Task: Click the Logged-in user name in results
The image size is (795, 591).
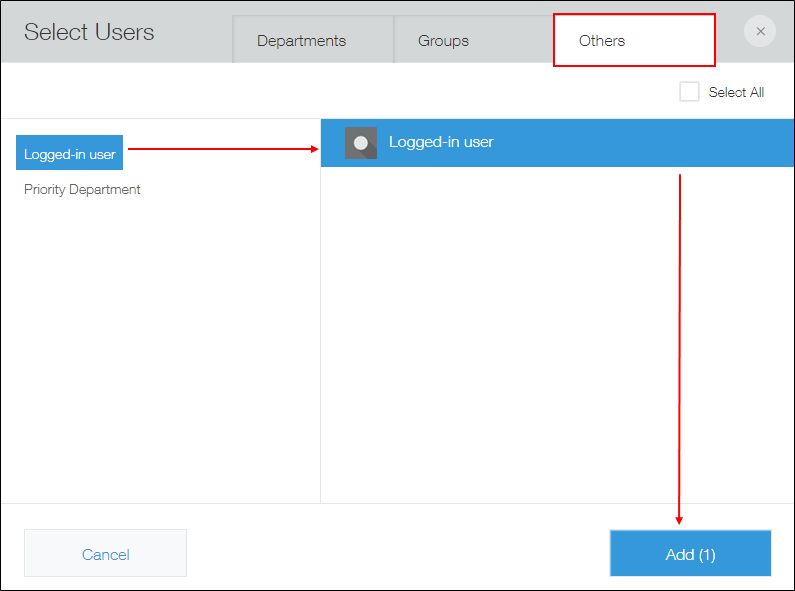Action: coord(441,142)
